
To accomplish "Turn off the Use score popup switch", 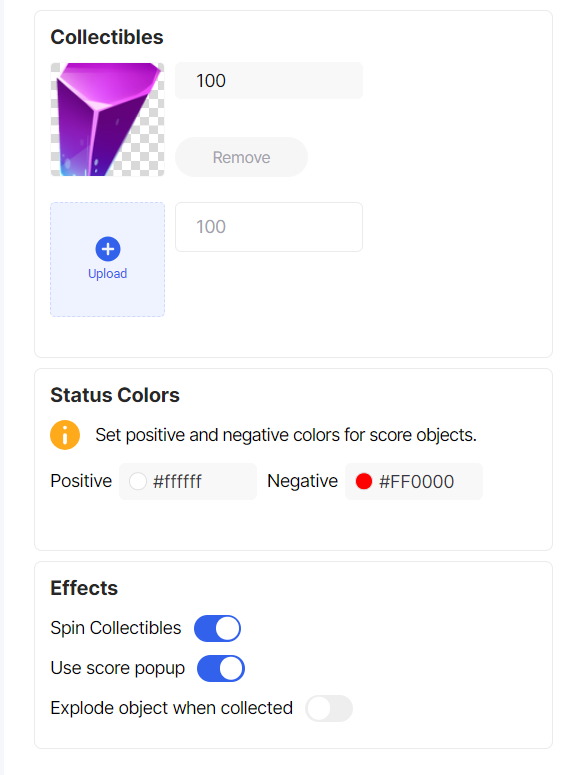I will (x=220, y=668).
